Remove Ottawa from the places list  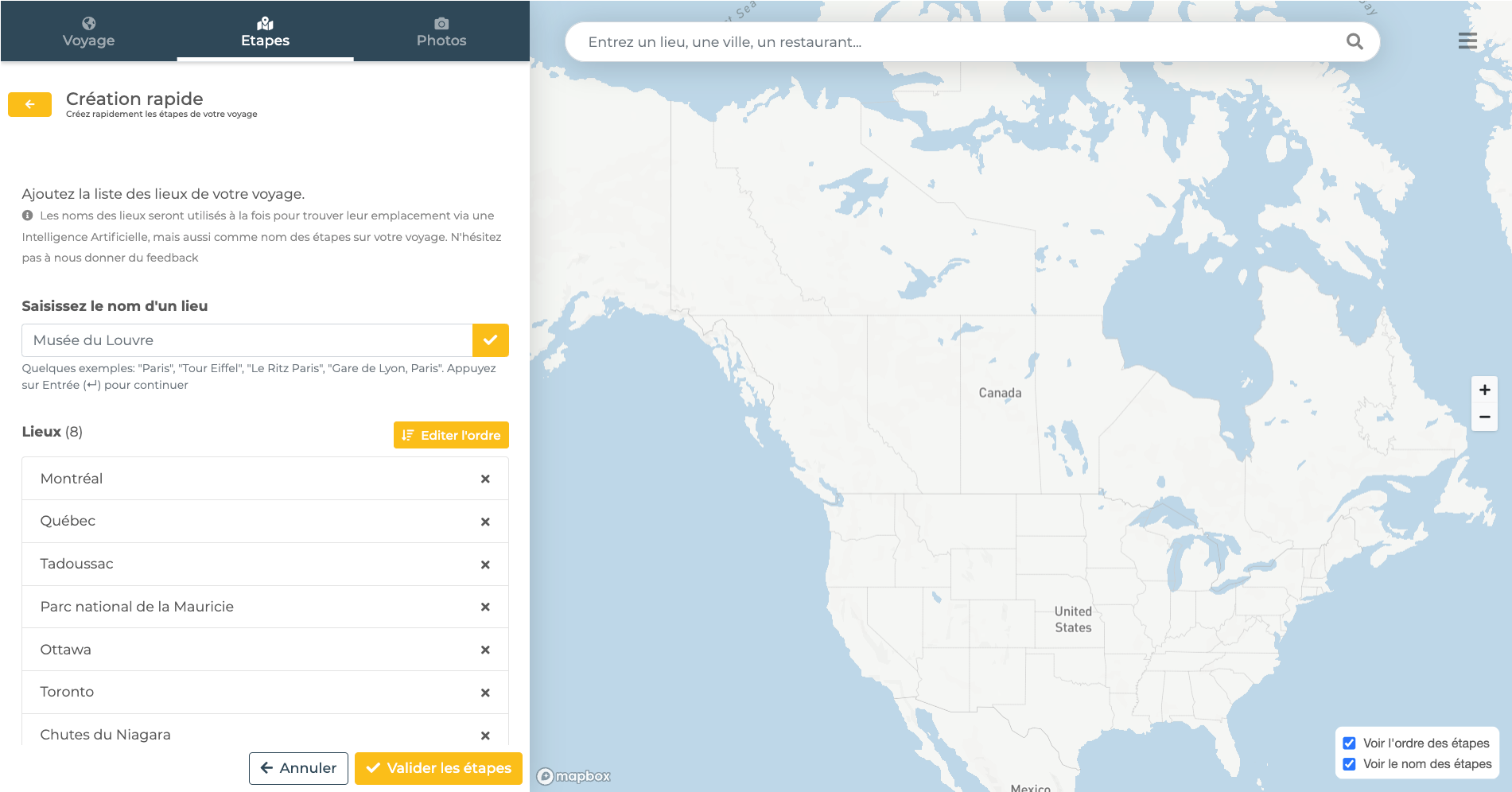click(485, 650)
